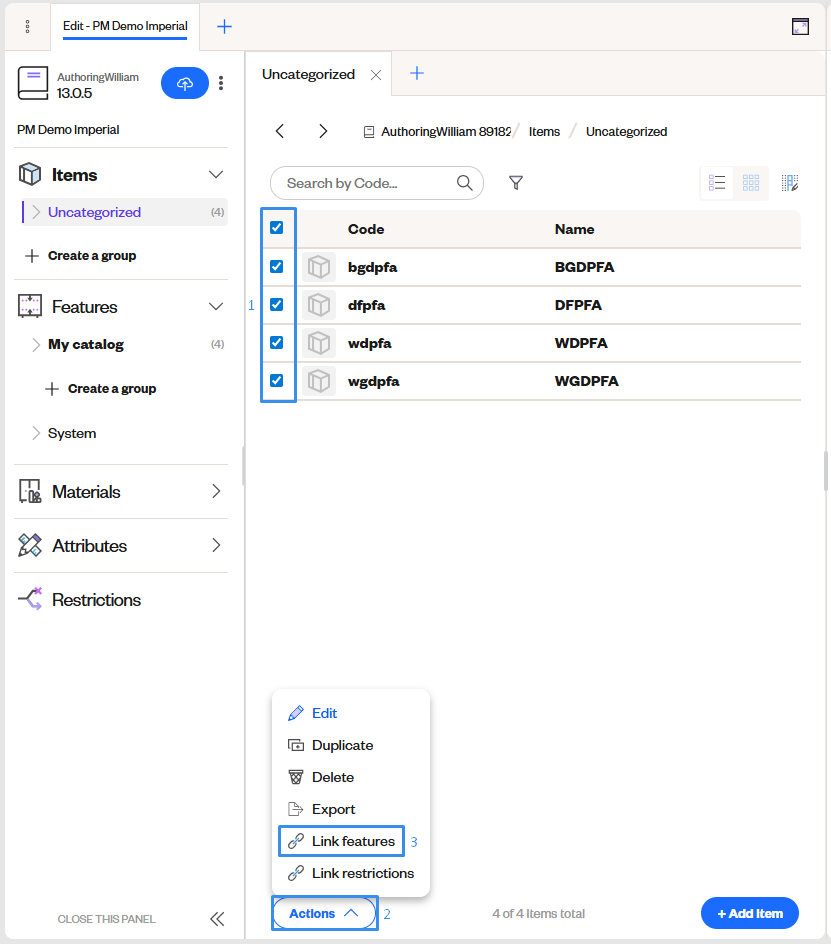Check the select-all checkbox in the table header
The height and width of the screenshot is (944, 831).
point(277,228)
